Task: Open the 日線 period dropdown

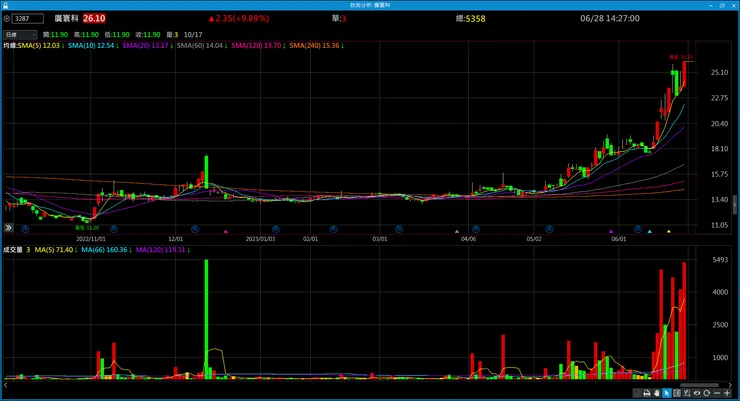Action: 20,35
